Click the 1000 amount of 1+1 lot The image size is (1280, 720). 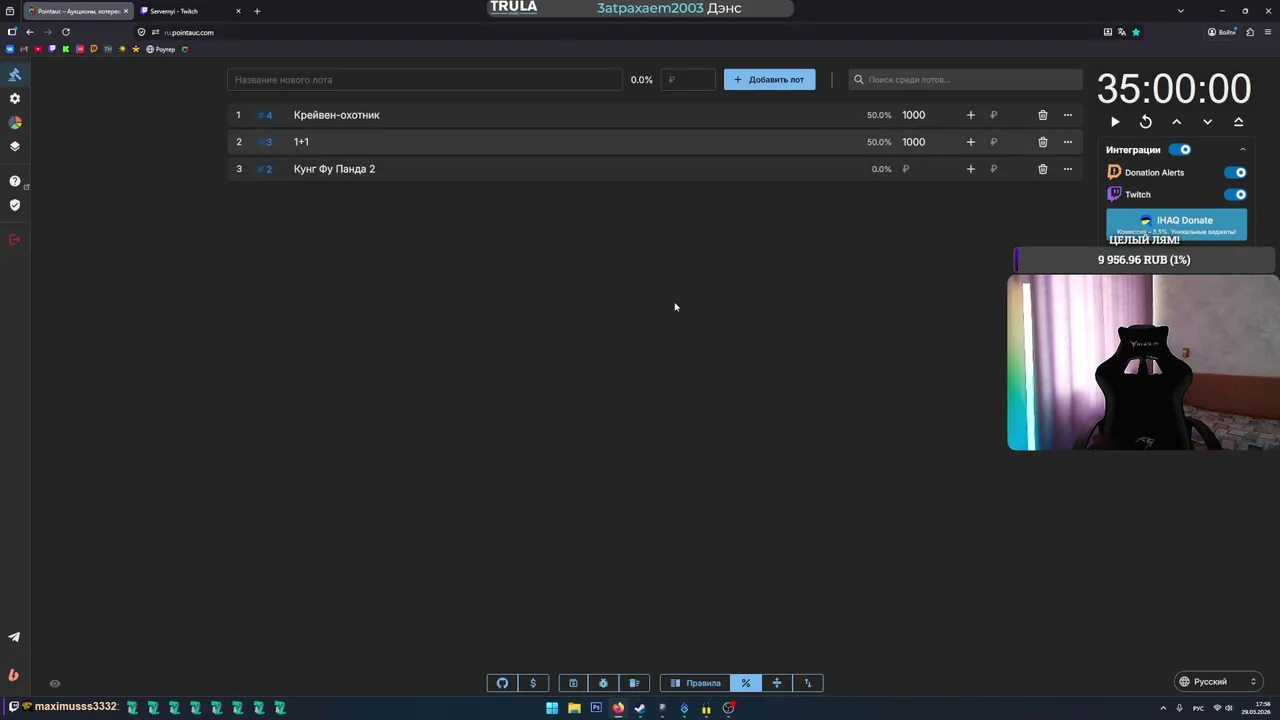[x=914, y=142]
